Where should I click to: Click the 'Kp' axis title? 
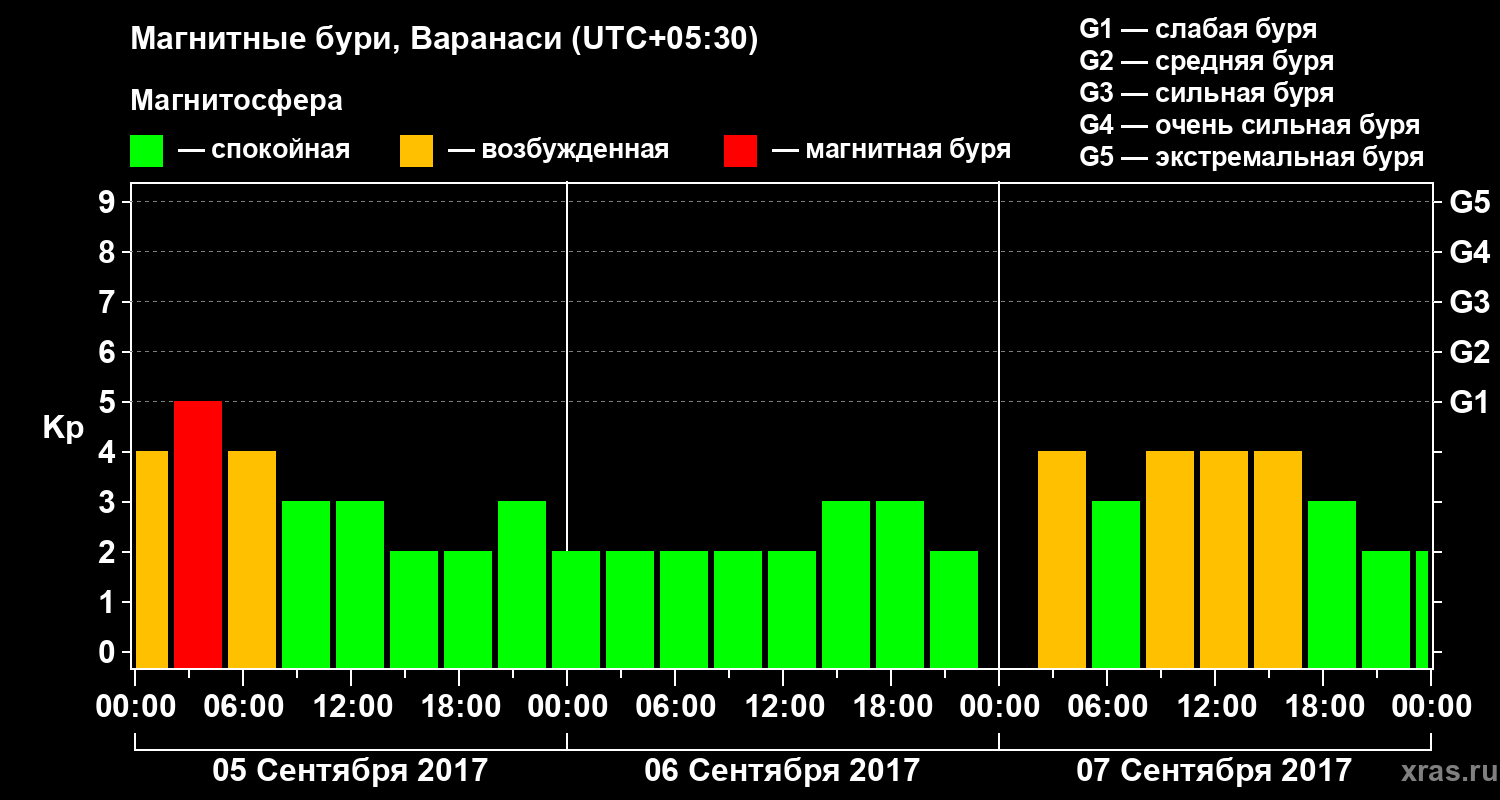tap(64, 429)
